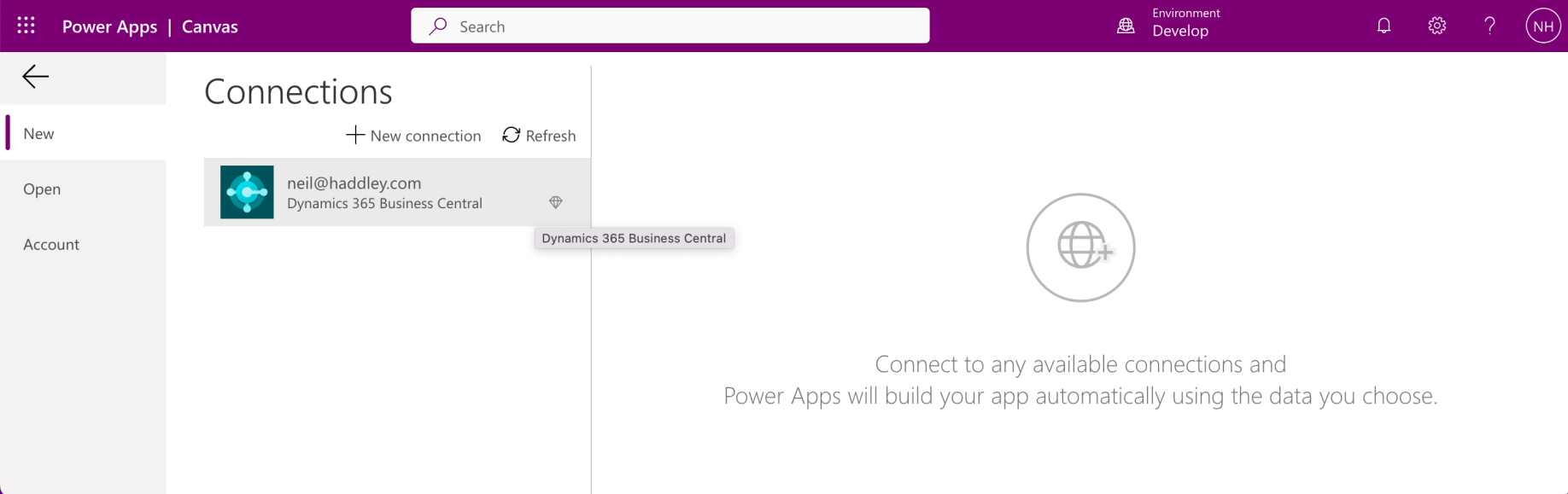
Task: Open the settings gear
Action: point(1436,26)
